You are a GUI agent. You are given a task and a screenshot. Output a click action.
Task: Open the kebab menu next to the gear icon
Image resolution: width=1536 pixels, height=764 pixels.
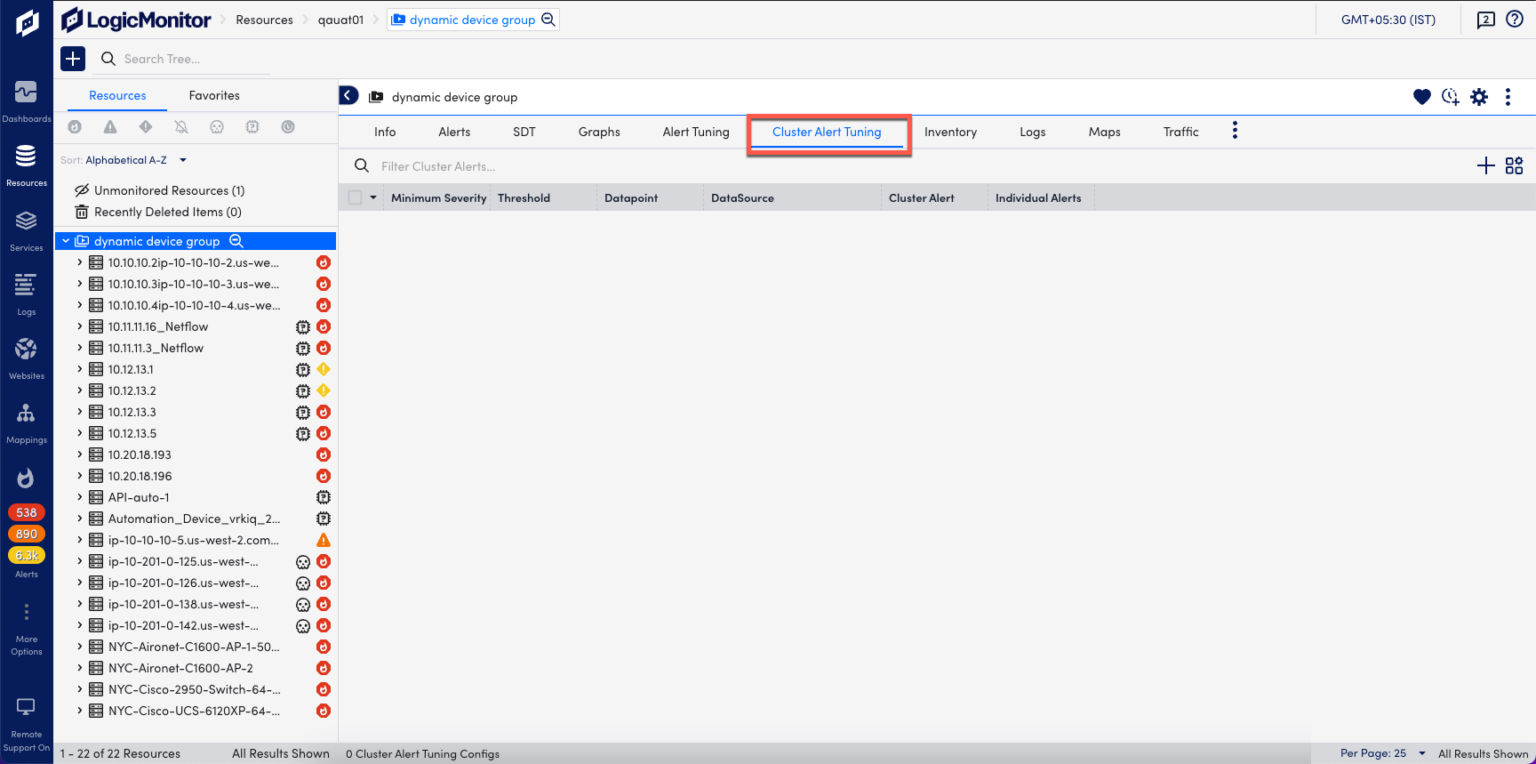click(x=1508, y=97)
